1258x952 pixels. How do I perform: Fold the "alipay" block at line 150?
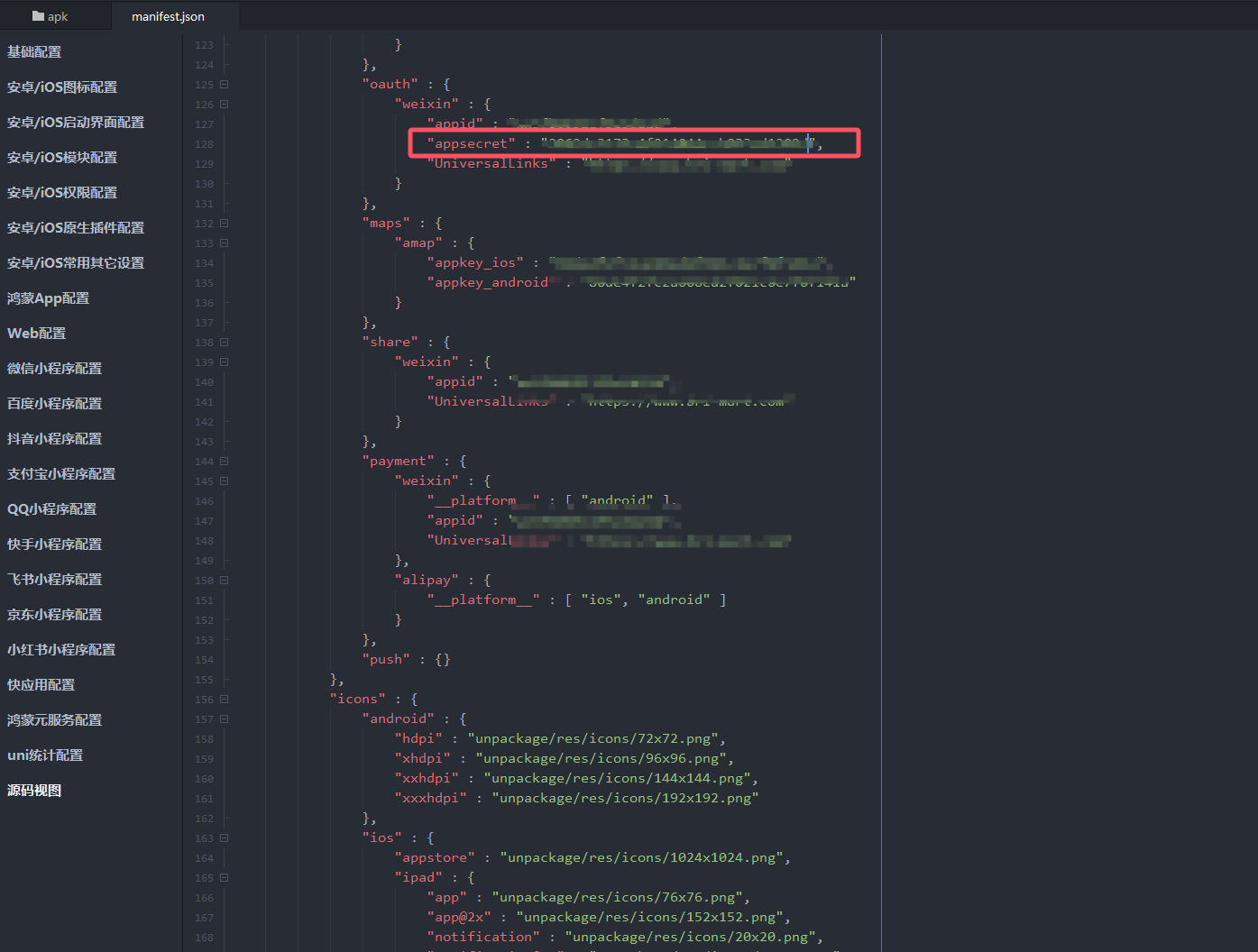point(224,581)
